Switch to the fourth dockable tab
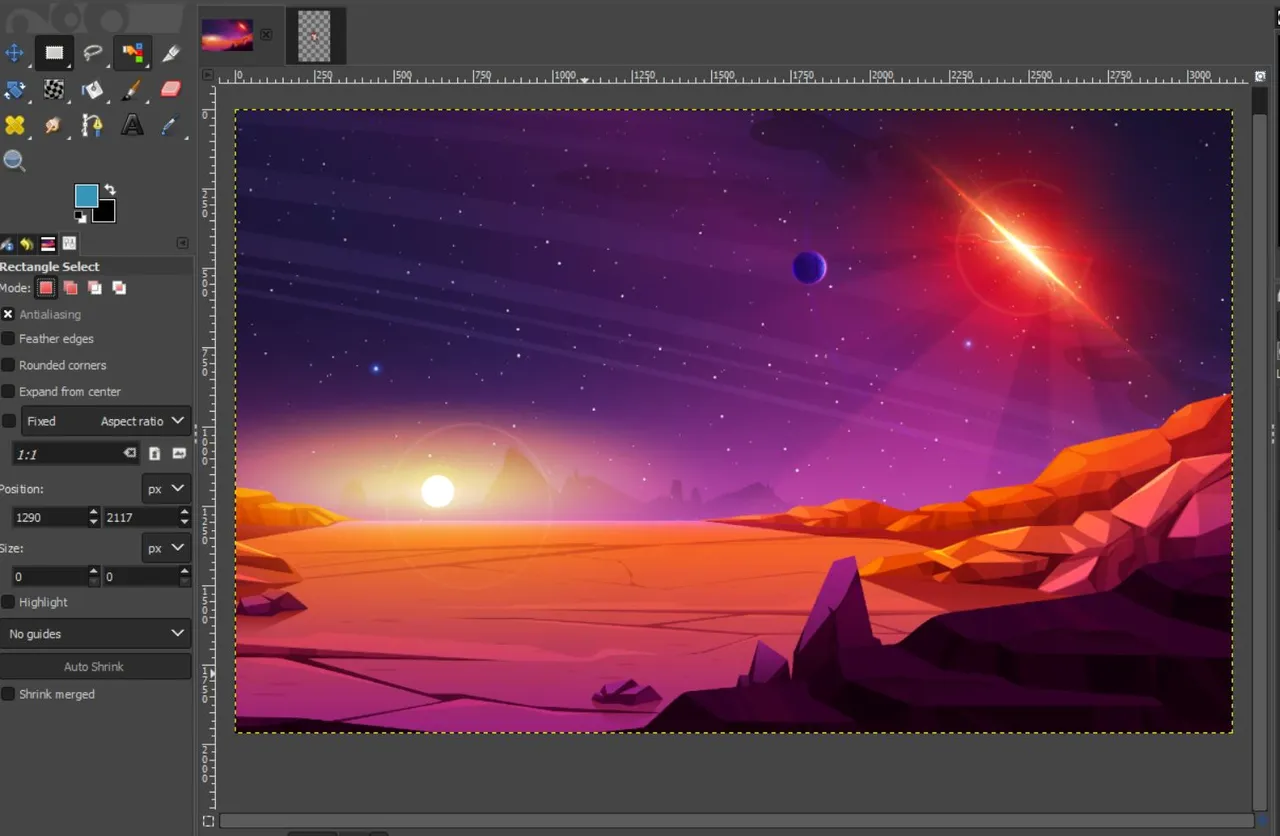 (69, 243)
